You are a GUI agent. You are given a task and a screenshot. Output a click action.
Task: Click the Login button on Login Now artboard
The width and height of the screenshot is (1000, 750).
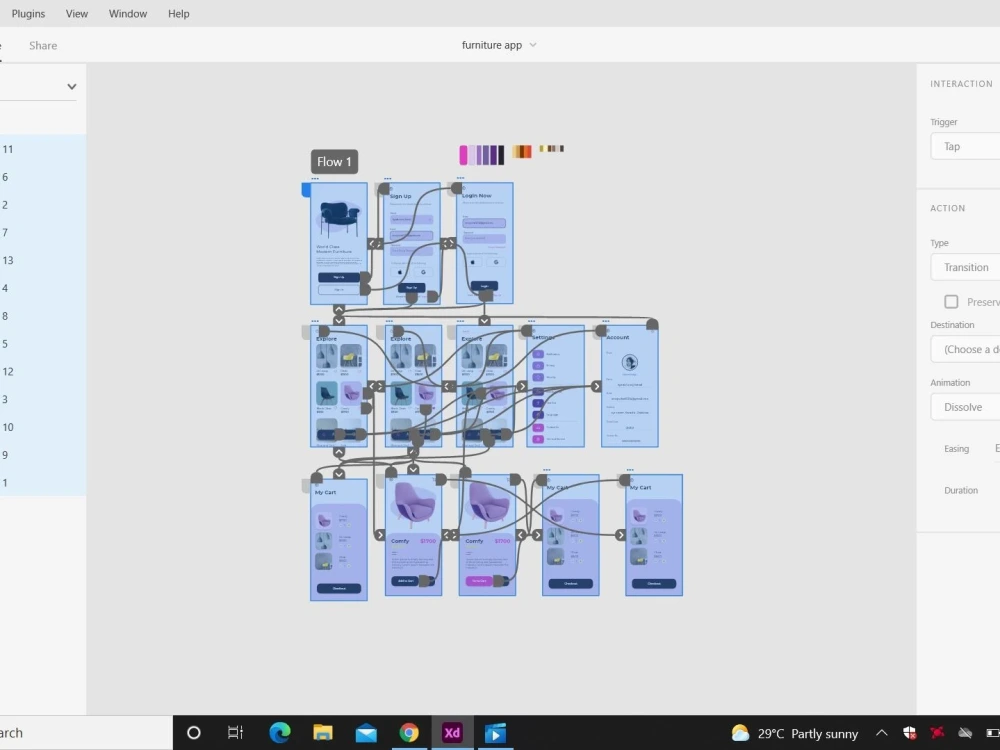[x=484, y=286]
